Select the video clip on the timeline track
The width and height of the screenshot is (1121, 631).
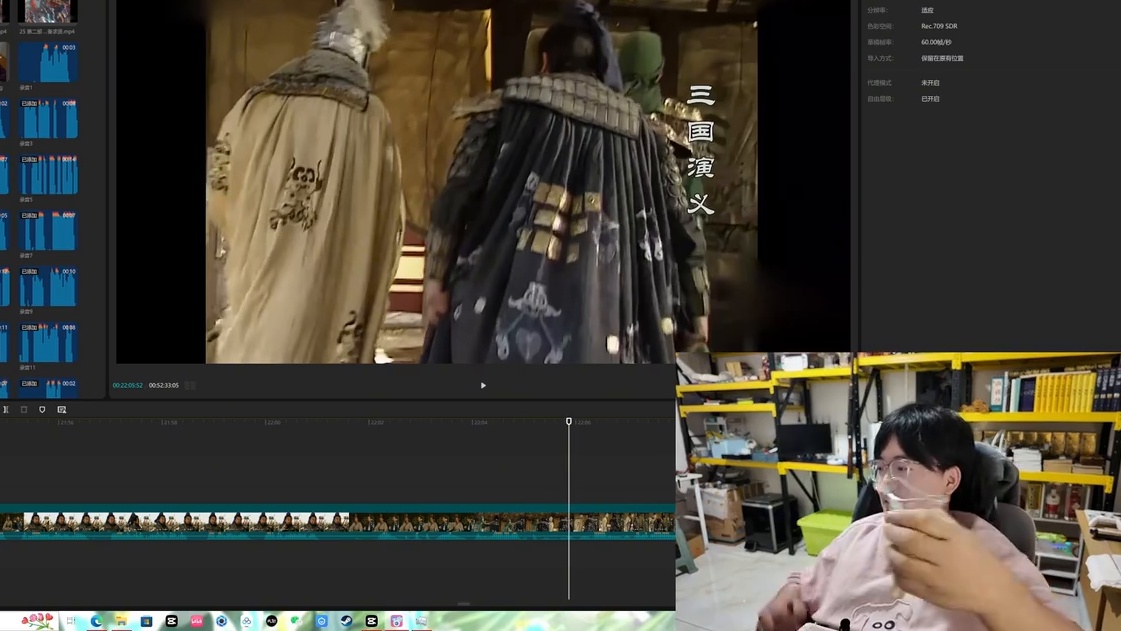click(x=337, y=523)
